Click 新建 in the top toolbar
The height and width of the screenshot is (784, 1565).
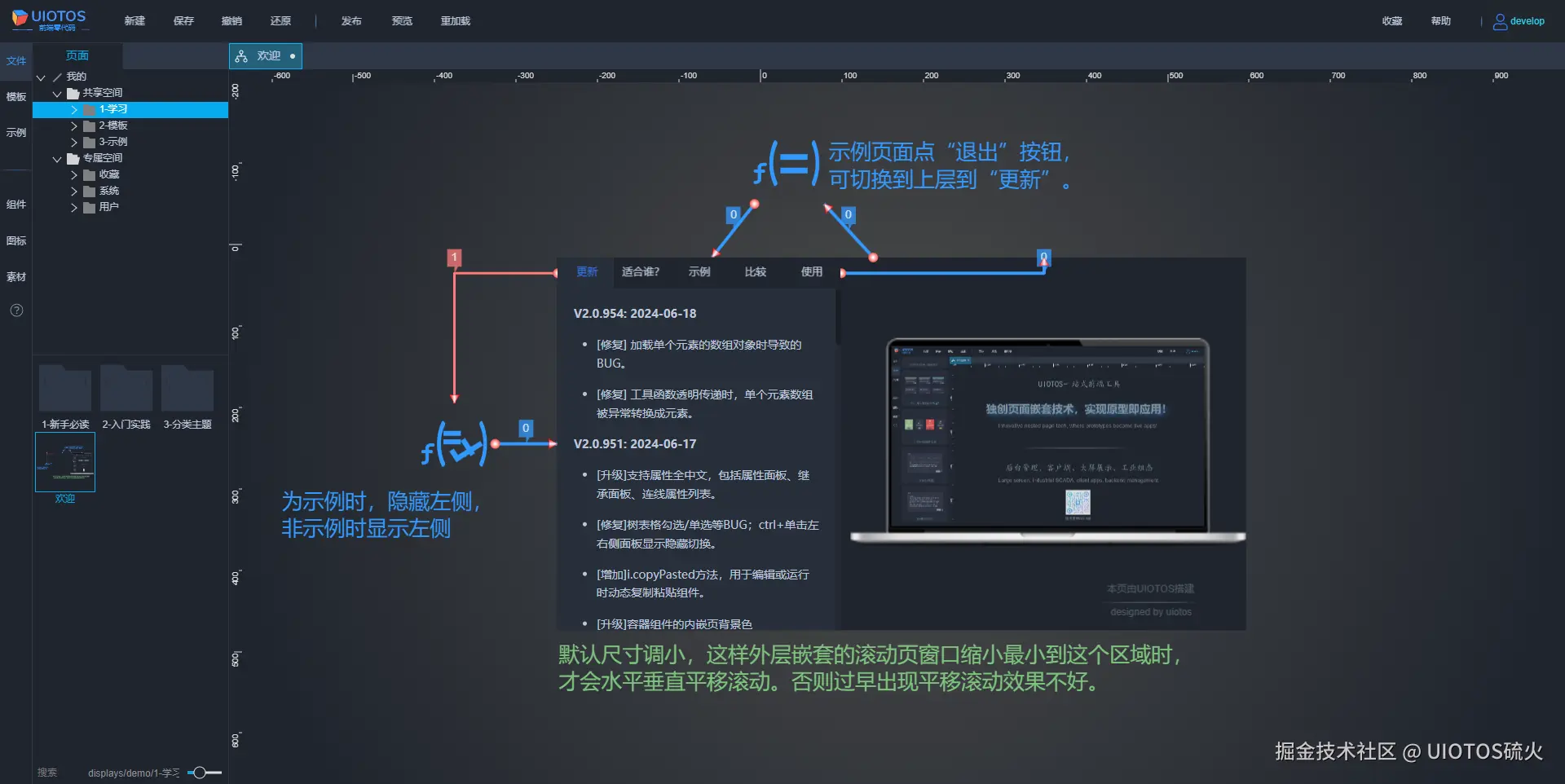(x=134, y=21)
